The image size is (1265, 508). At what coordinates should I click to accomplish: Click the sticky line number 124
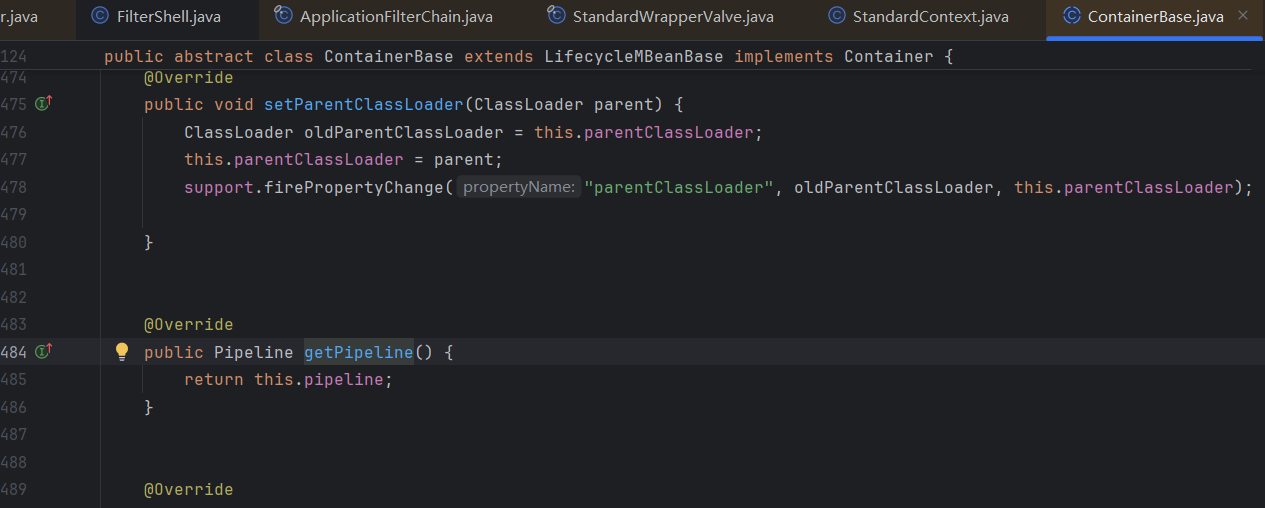click(x=14, y=57)
